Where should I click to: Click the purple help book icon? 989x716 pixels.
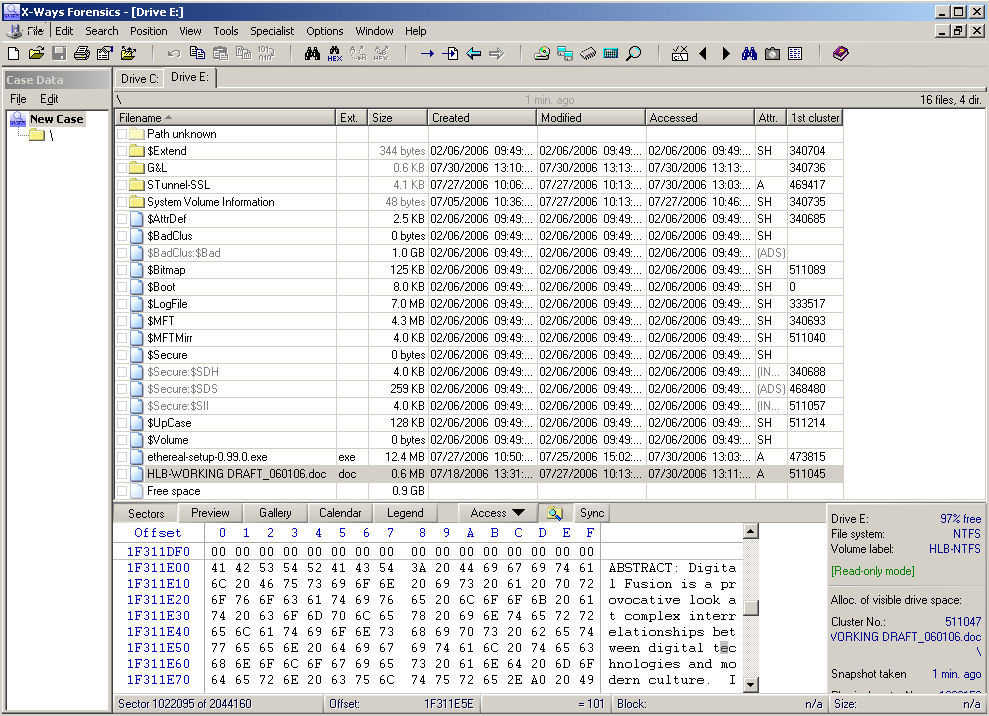point(840,54)
